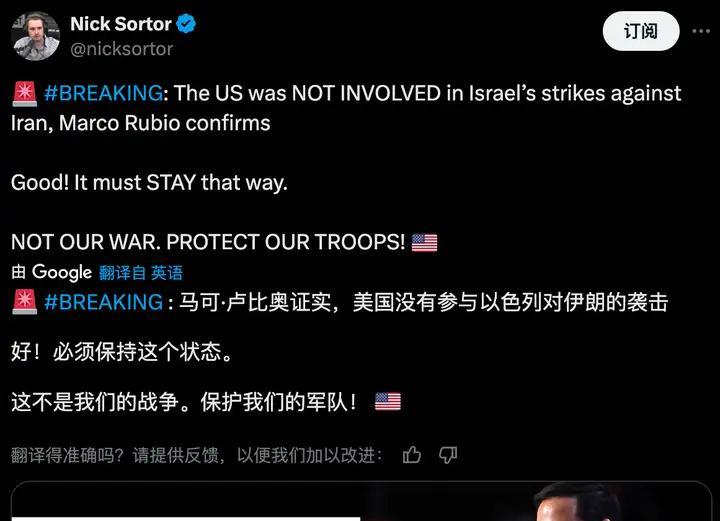Open Nick Sortor's profile picture
The height and width of the screenshot is (521, 720).
[x=35, y=36]
